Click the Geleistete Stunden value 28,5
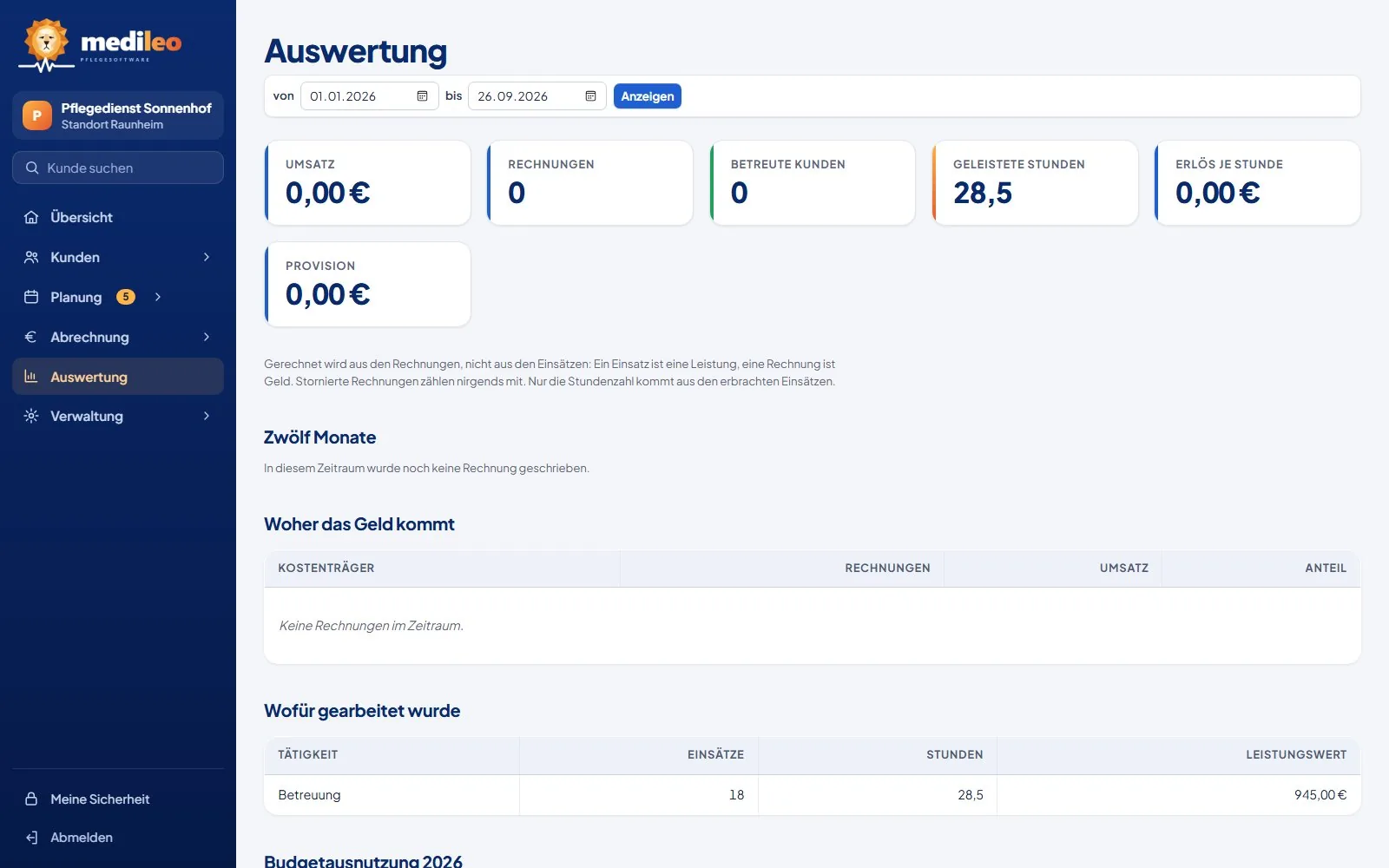 point(983,193)
